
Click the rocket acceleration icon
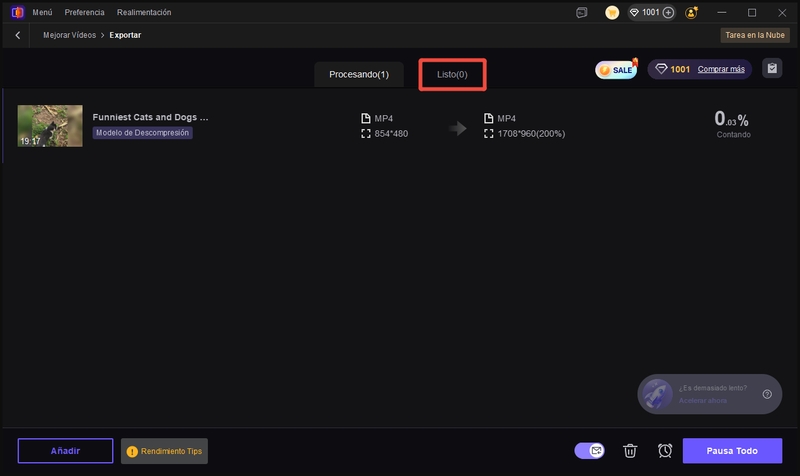(657, 394)
